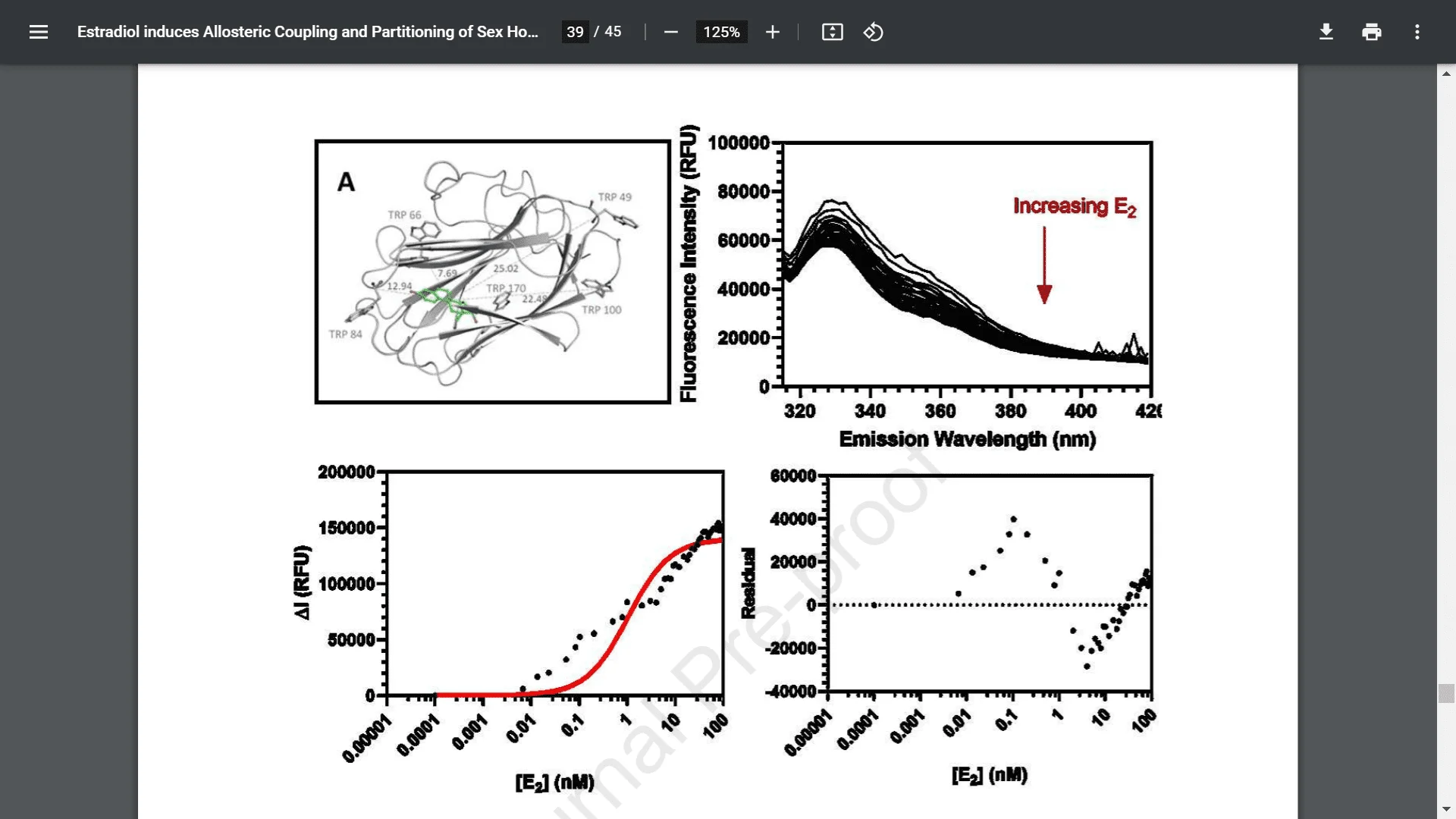Download the PDF document
1456x819 pixels.
pos(1326,32)
